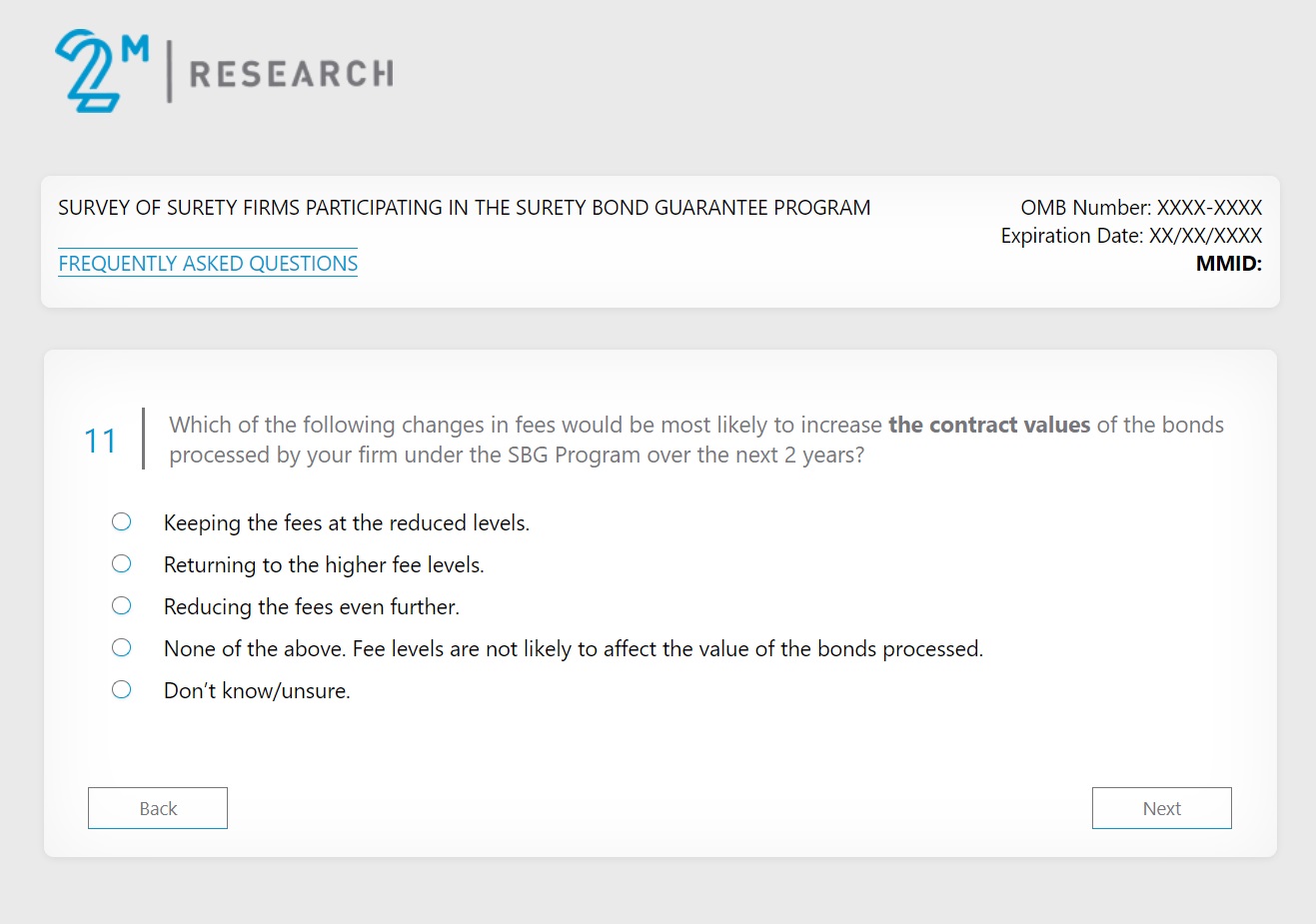
Task: Click the question number 11
Action: coord(100,441)
